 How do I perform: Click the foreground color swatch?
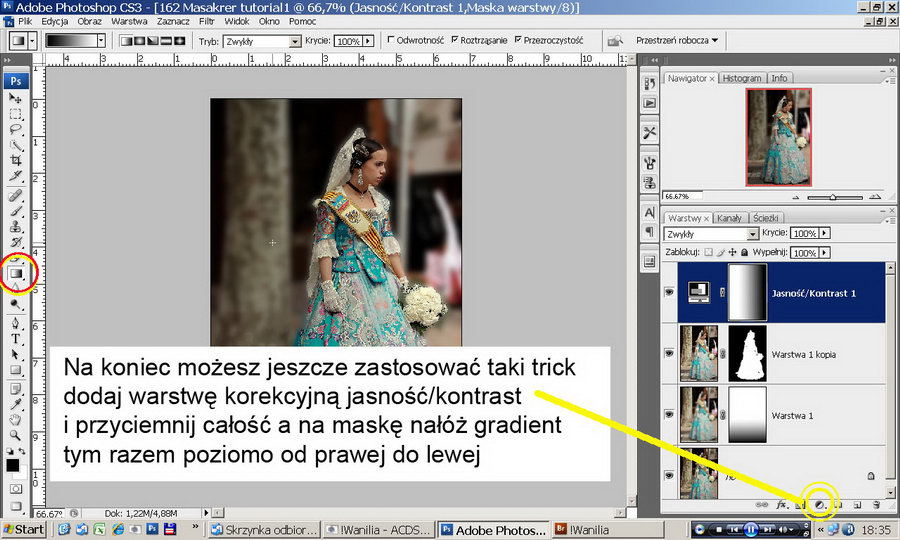[x=13, y=464]
